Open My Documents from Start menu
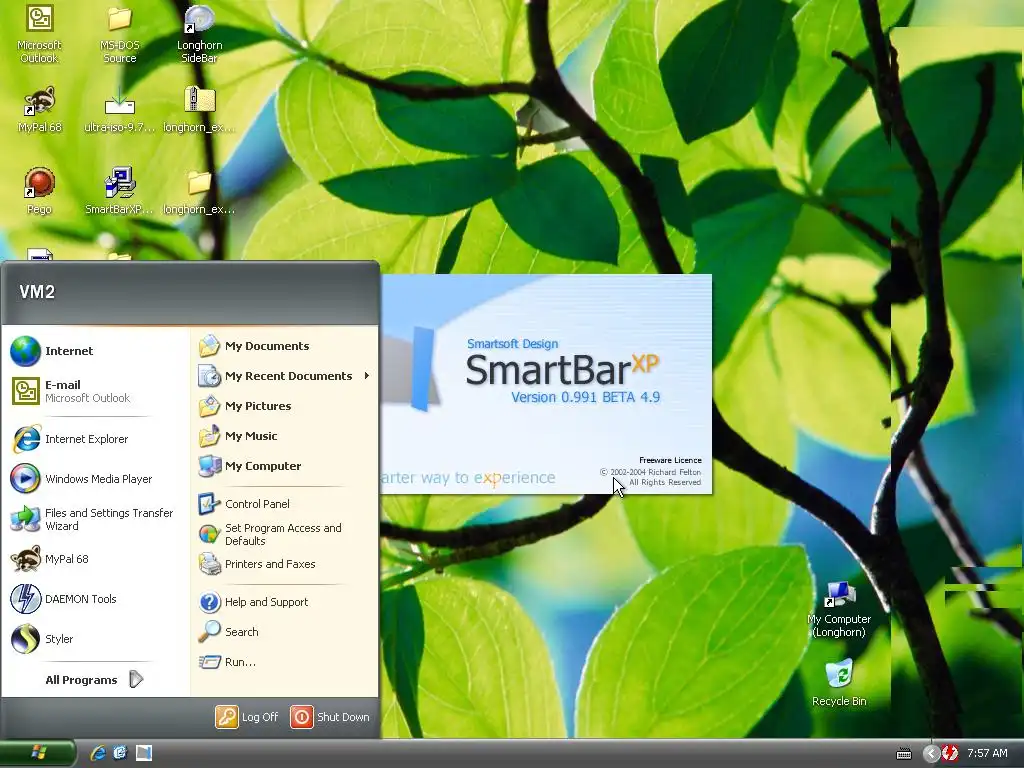This screenshot has width=1024, height=768. [284, 345]
